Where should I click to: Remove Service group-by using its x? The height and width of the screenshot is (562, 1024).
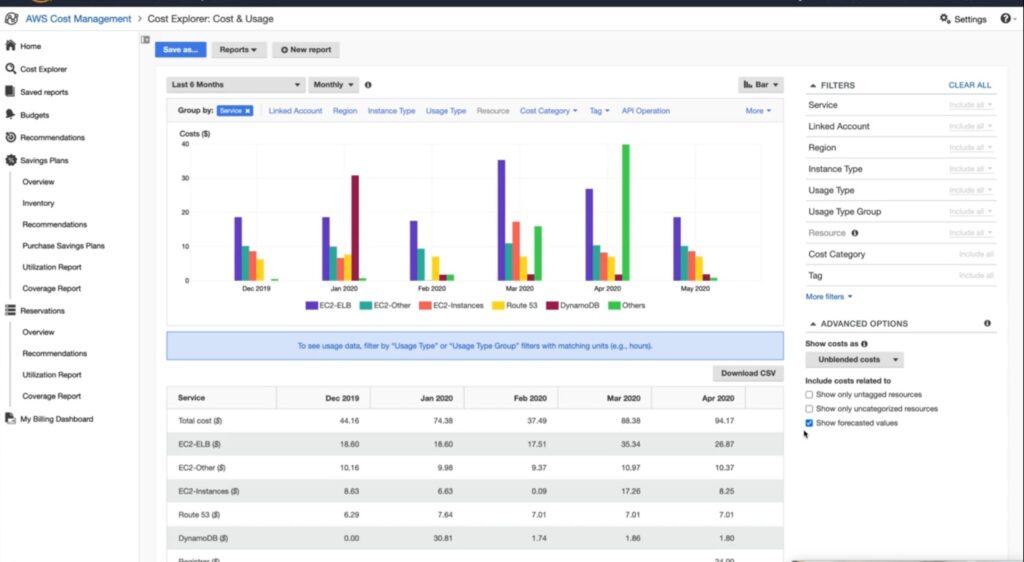point(248,111)
